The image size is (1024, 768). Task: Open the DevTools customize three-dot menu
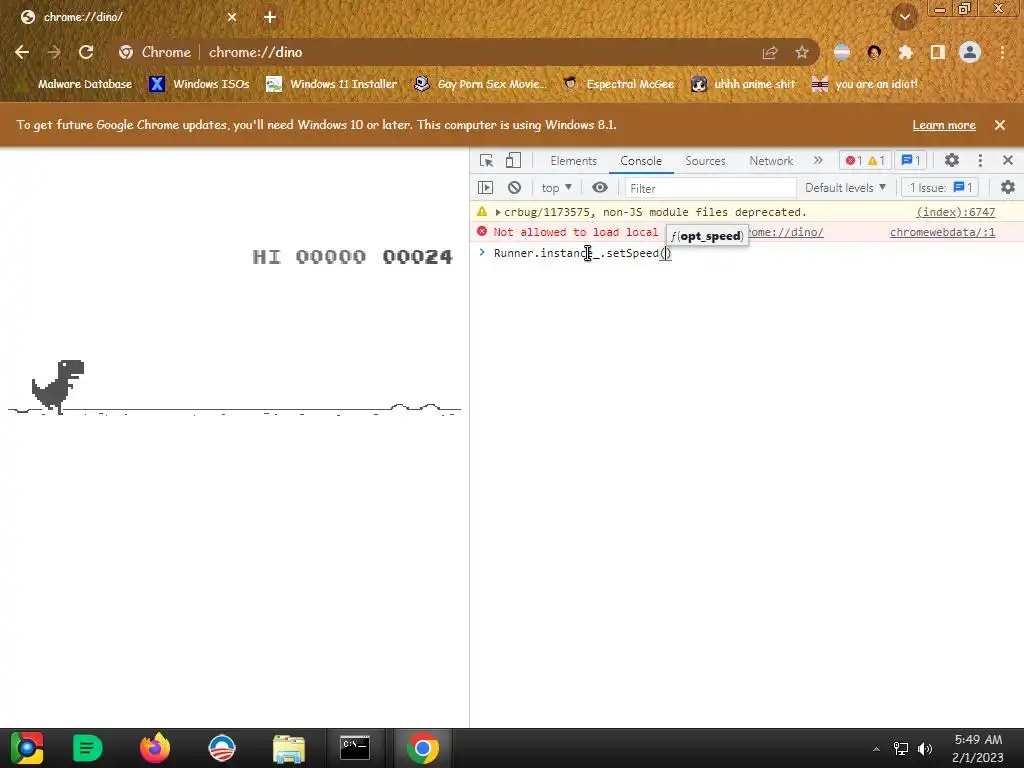point(980,160)
